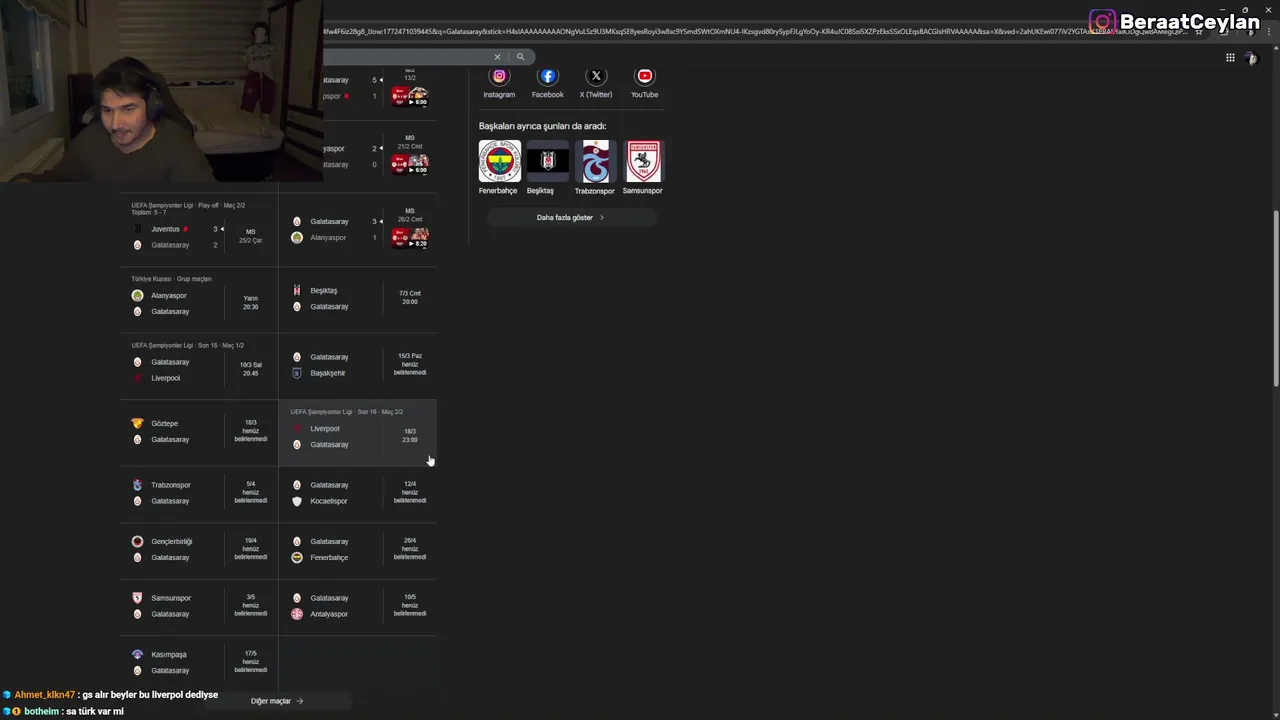The width and height of the screenshot is (1280, 720).
Task: Click the Trabzonspor crest in fixtures list
Action: click(x=137, y=485)
